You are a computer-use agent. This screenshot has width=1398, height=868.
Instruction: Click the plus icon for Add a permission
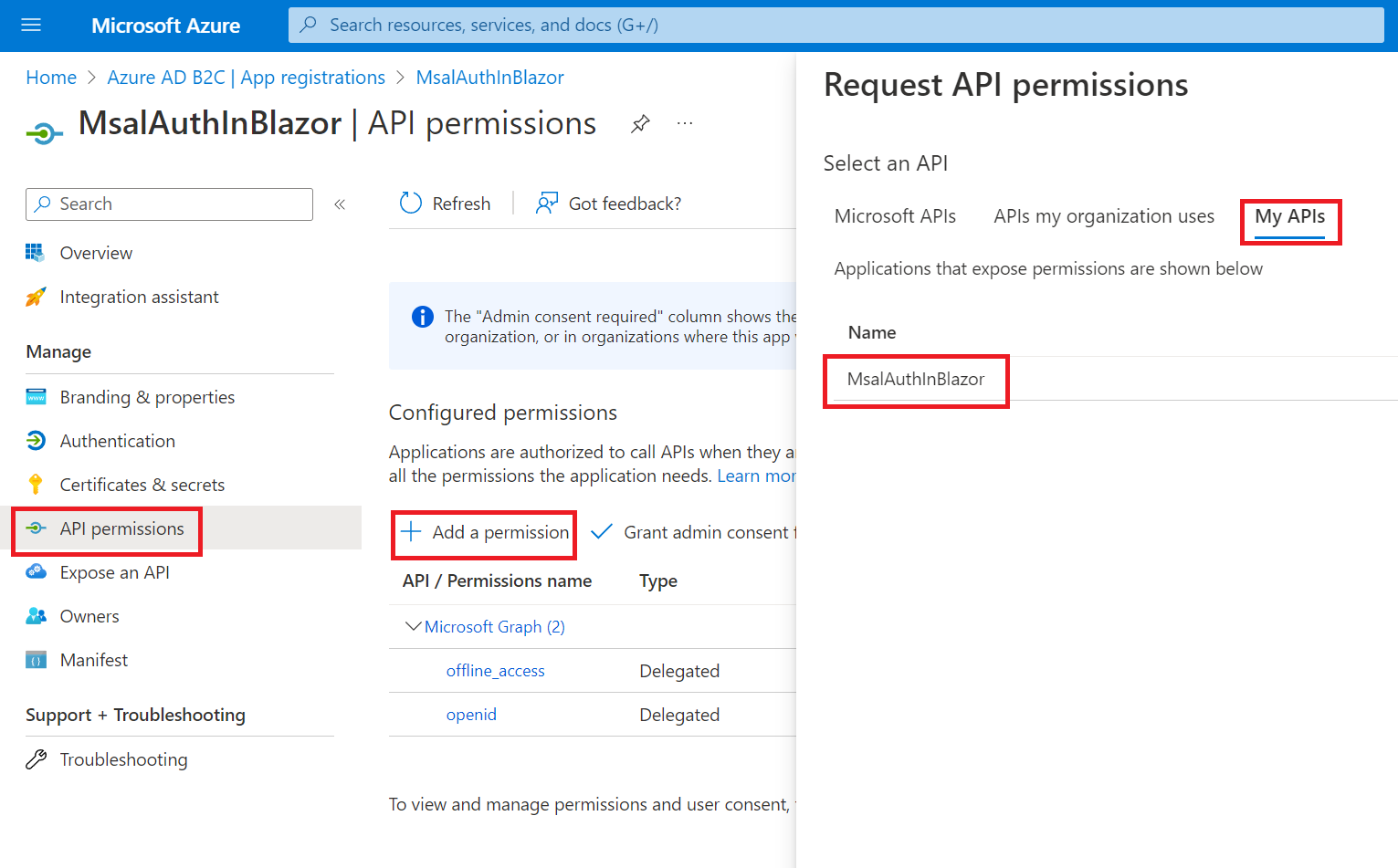click(411, 532)
